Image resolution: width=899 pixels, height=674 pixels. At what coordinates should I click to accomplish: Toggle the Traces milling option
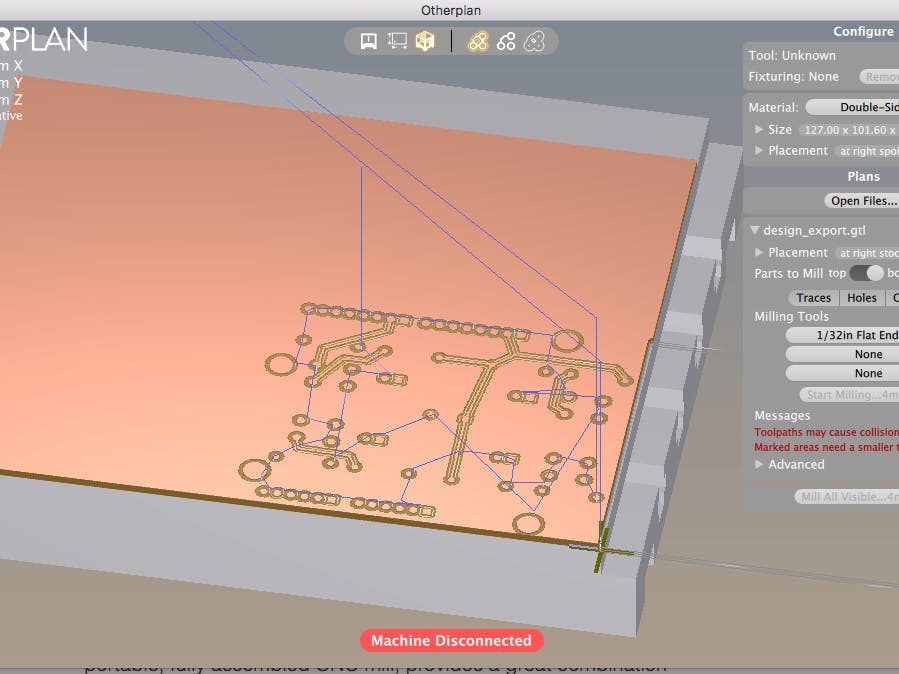[812, 297]
